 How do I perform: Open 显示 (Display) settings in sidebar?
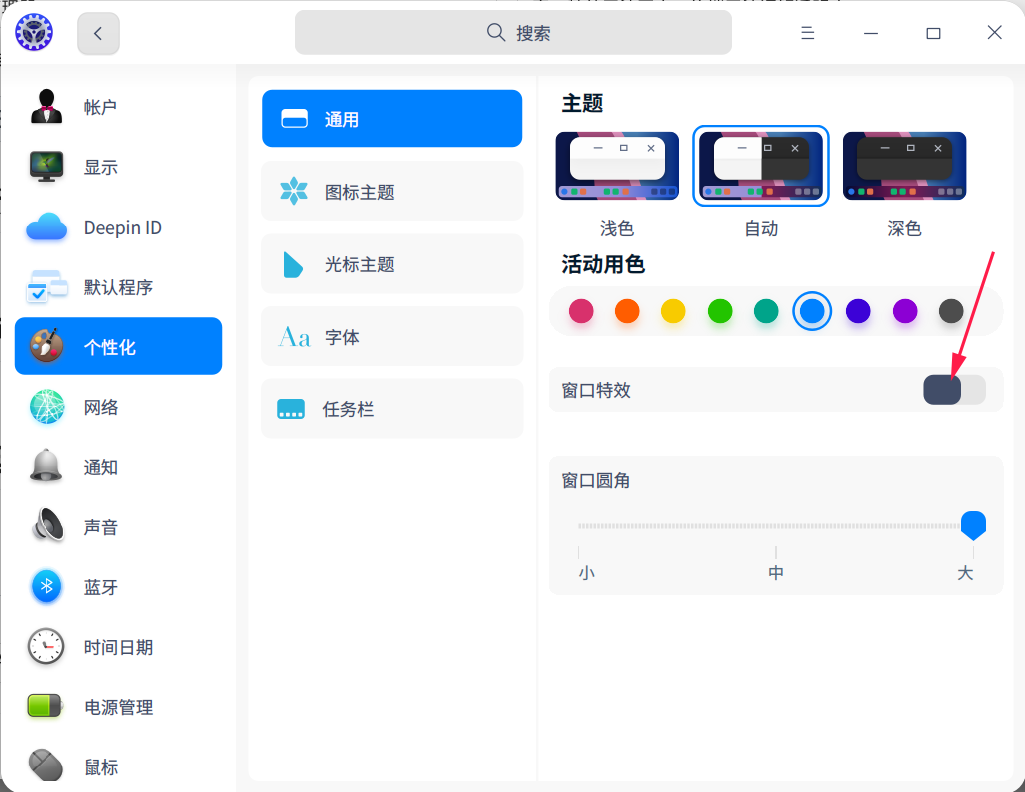tap(46, 167)
